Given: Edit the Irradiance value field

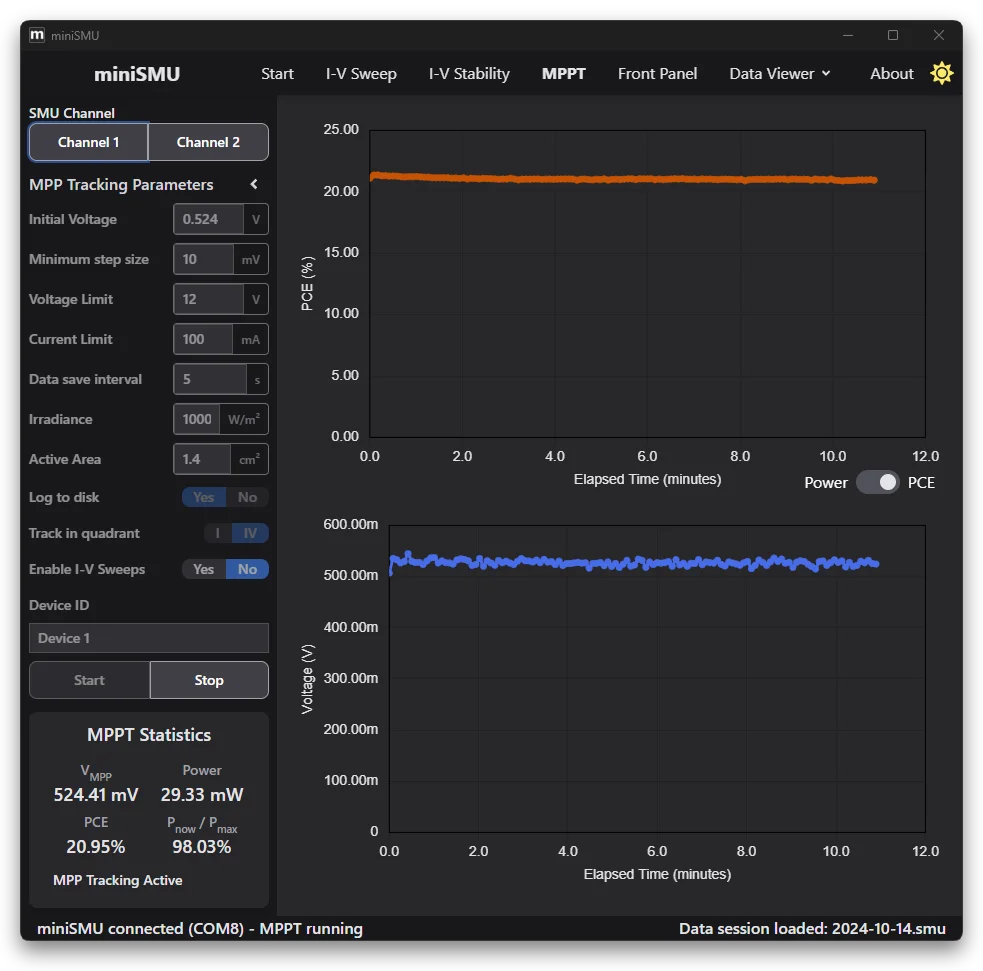Looking at the screenshot, I should pyautogui.click(x=197, y=419).
